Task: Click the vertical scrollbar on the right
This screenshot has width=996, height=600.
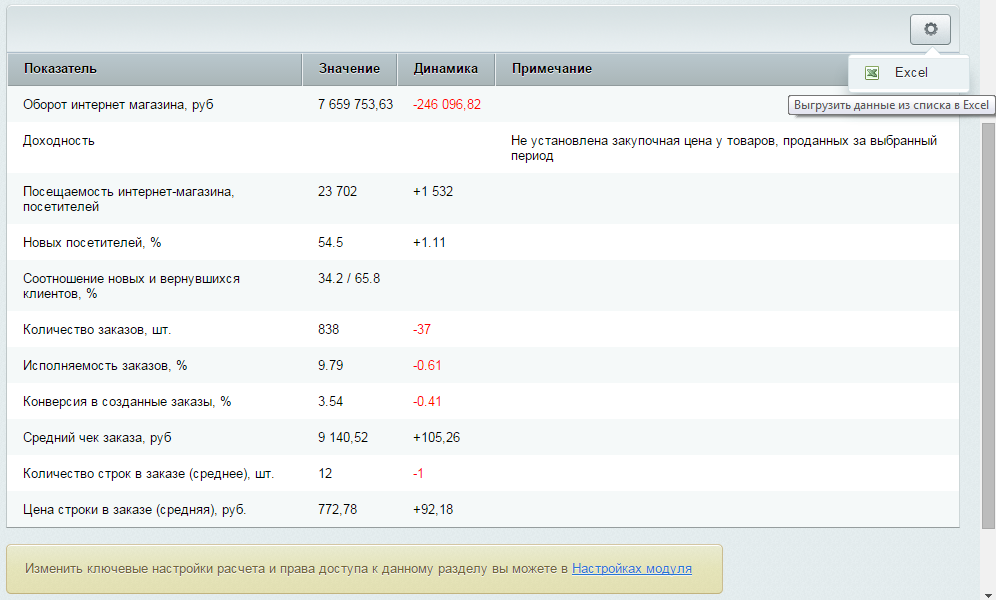Action: coord(988,320)
